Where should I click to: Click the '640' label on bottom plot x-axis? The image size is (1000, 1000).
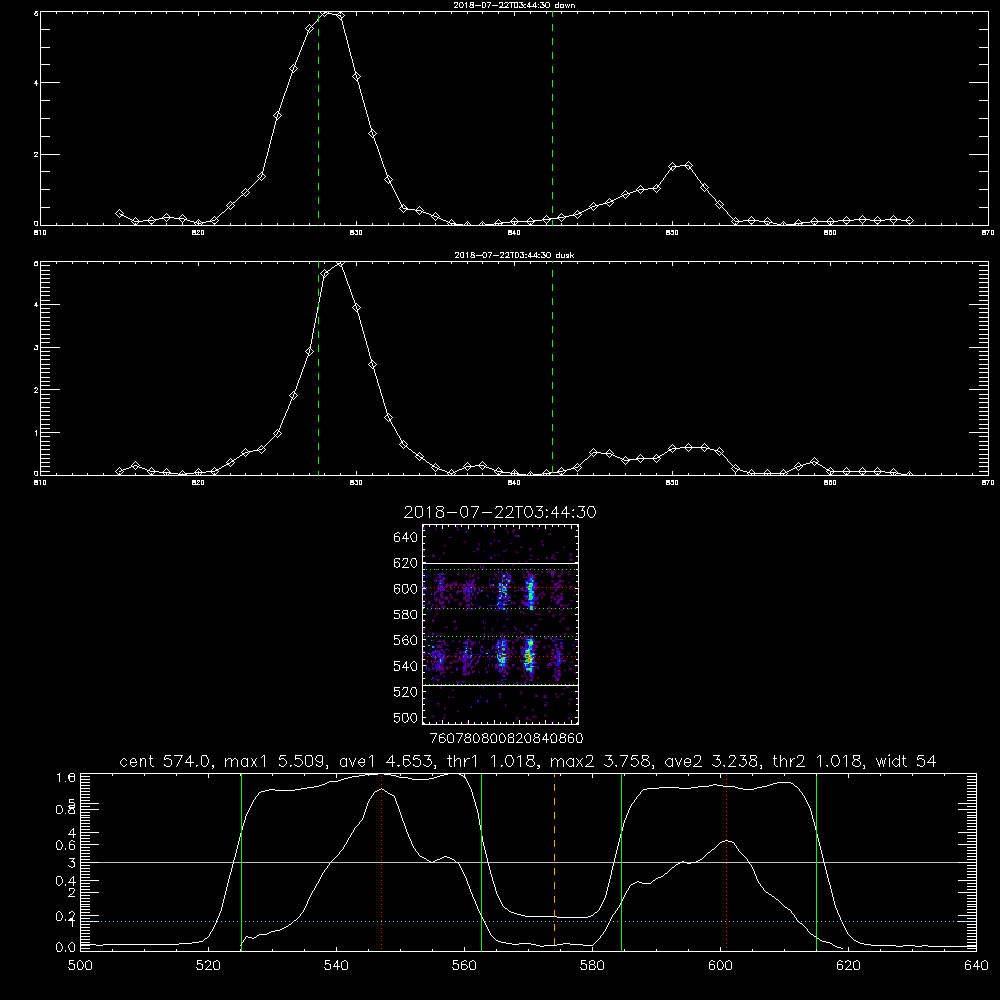[976, 966]
